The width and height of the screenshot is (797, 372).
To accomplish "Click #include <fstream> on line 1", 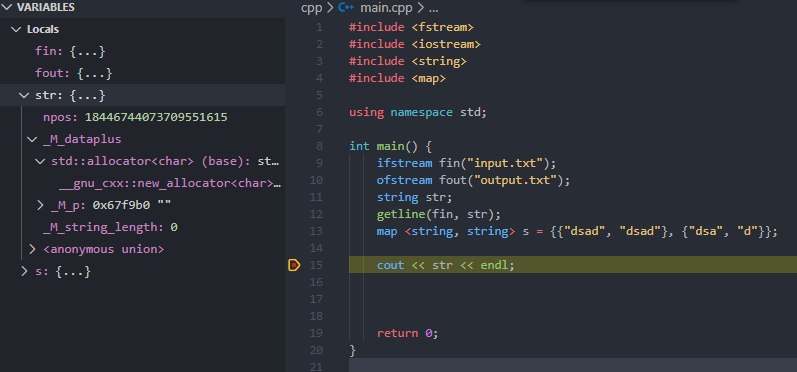I will coord(411,27).
